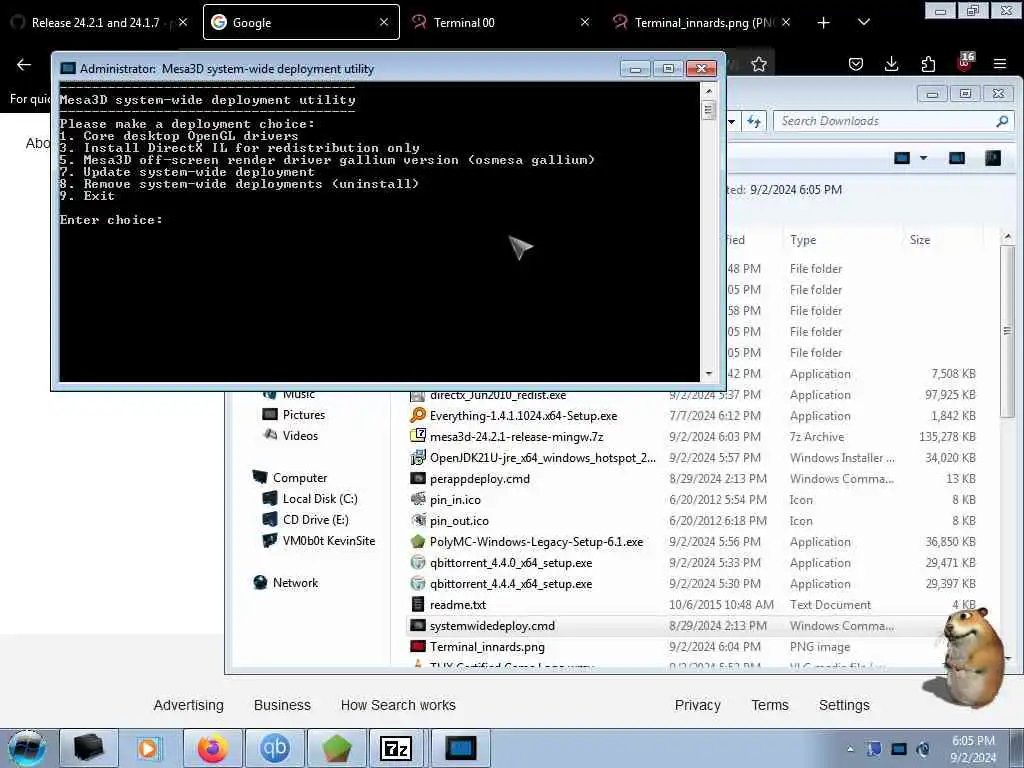This screenshot has width=1024, height=768.
Task: Select systemwidedeploy.cmd file
Action: click(483, 626)
